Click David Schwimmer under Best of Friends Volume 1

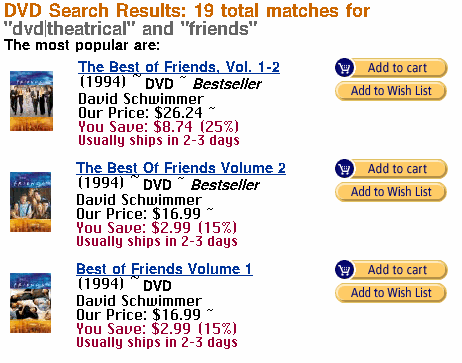pos(139,301)
